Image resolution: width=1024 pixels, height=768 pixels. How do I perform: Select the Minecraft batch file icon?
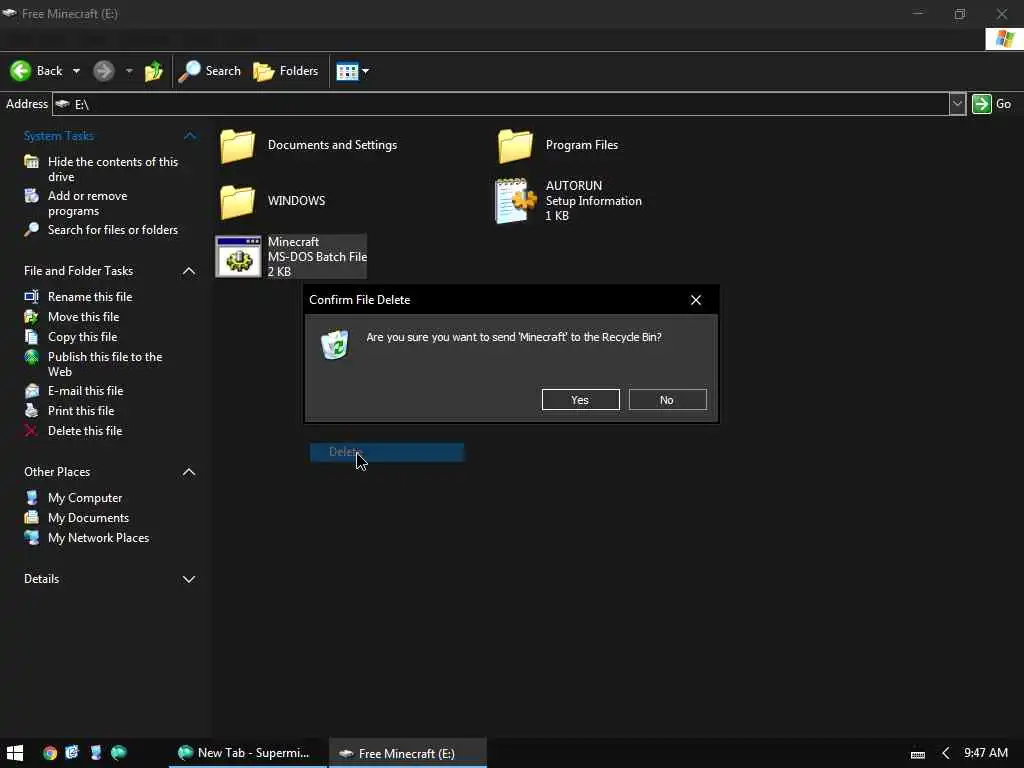point(238,257)
